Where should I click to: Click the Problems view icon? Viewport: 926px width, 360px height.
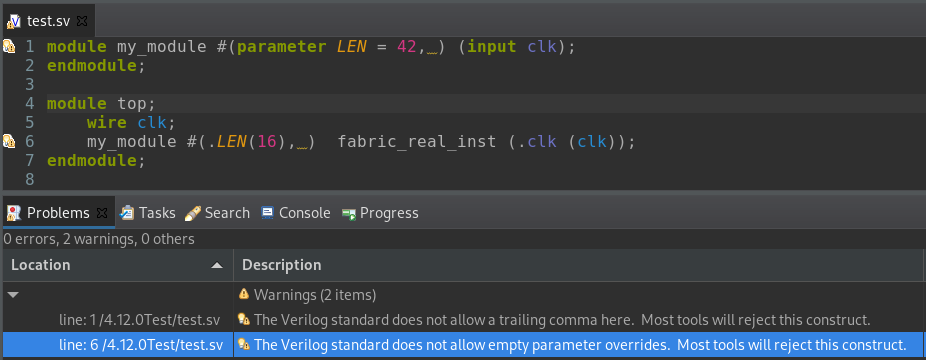pos(14,213)
